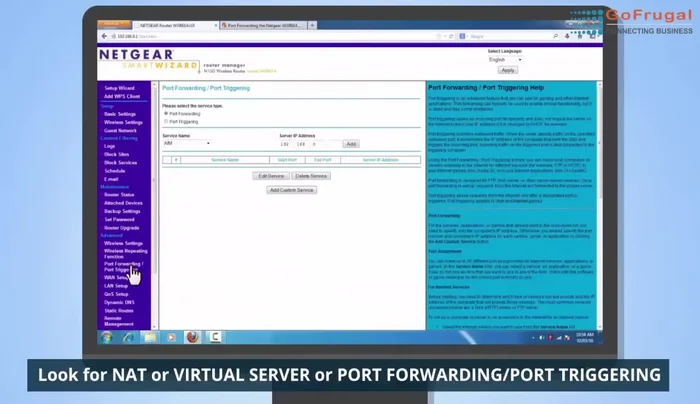Viewport: 700px width, 404px height.
Task: Open Static Routes in sidebar
Action: (x=119, y=311)
